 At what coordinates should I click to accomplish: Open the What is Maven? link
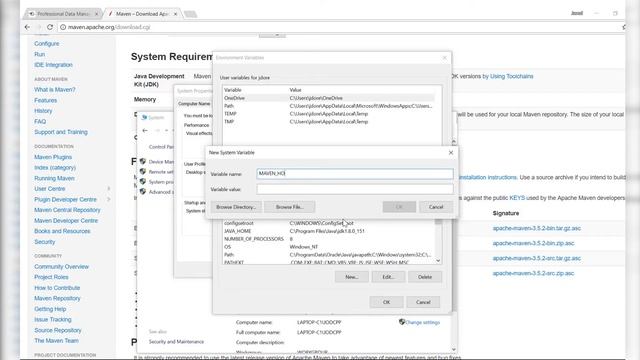click(55, 89)
